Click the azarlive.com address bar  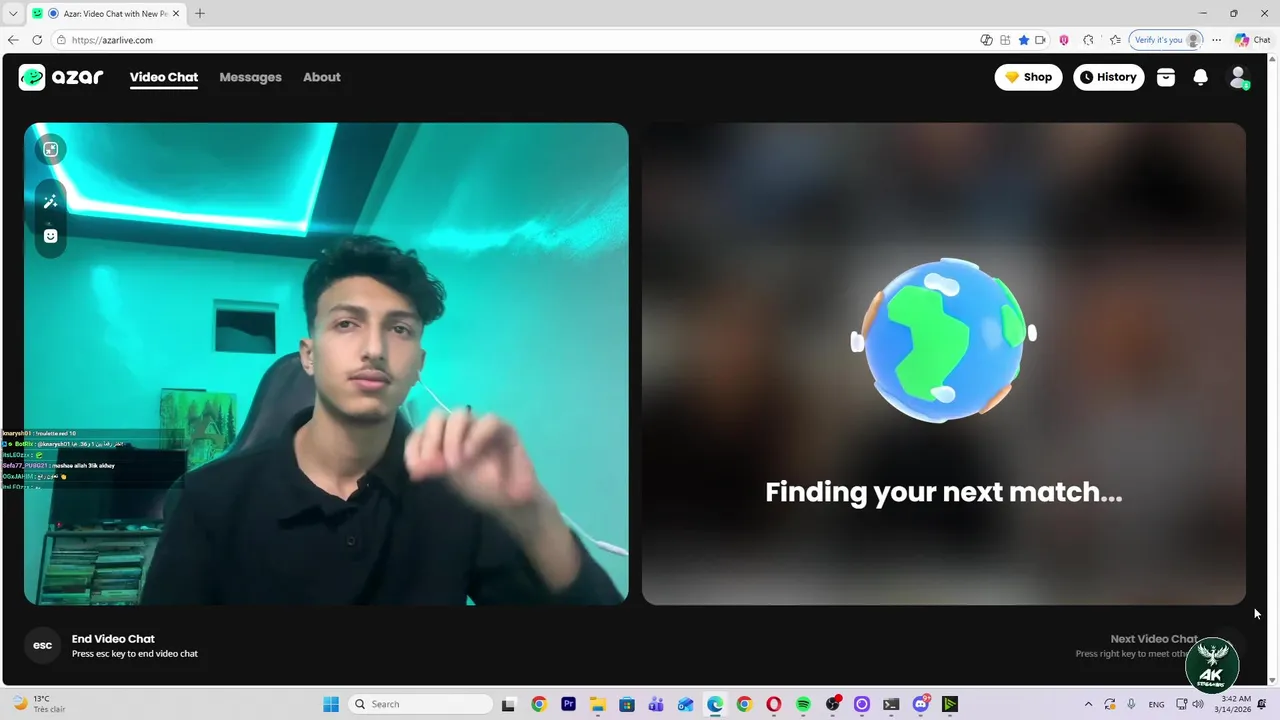(510, 40)
